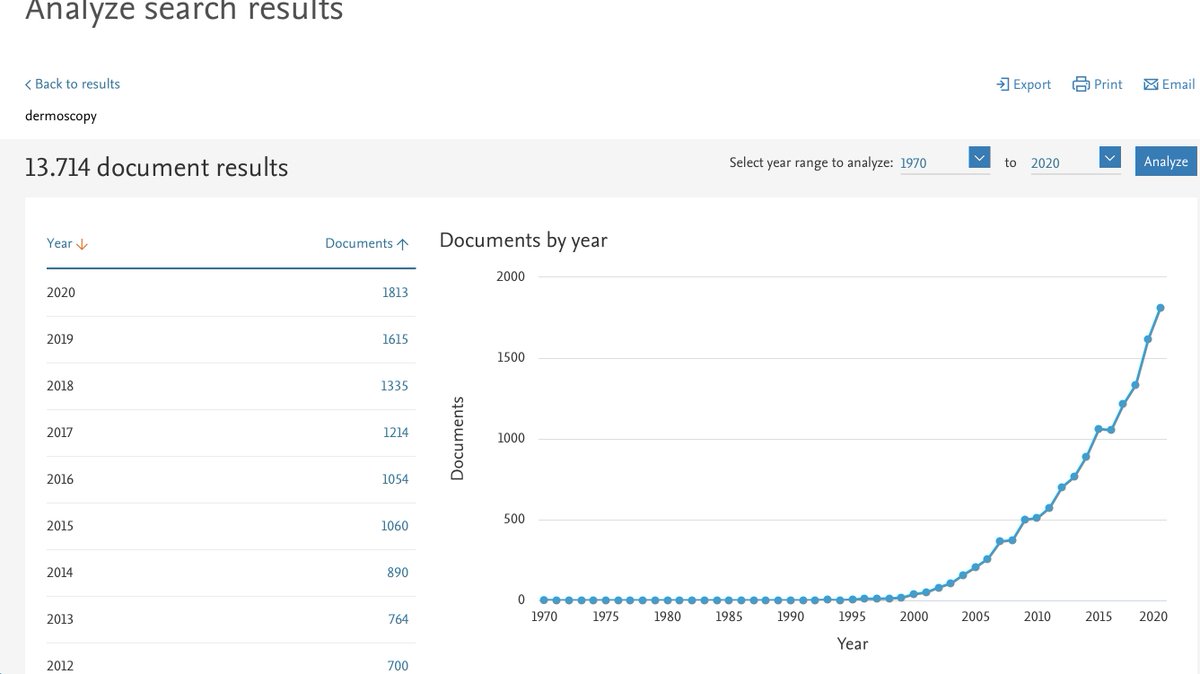Select the 2017 row year cell
This screenshot has height=674, width=1200.
pos(61,433)
